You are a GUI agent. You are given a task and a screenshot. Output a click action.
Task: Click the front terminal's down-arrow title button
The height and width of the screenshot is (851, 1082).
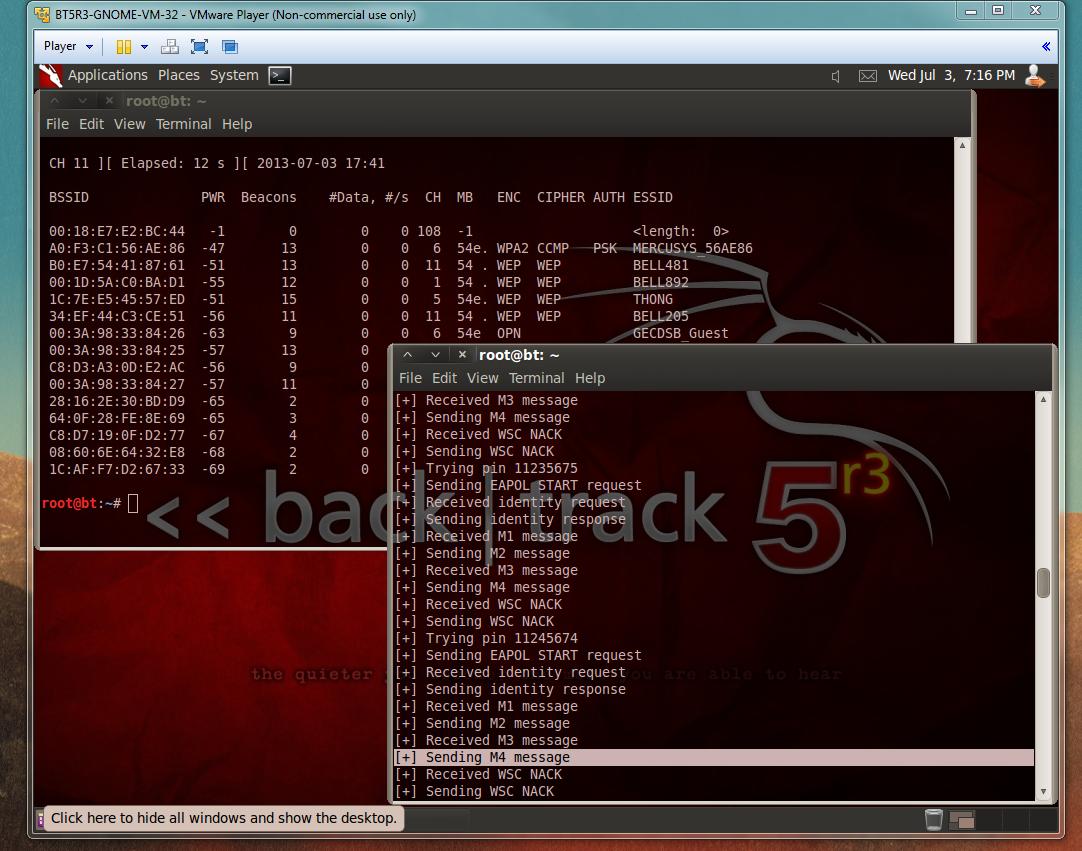tap(435, 355)
